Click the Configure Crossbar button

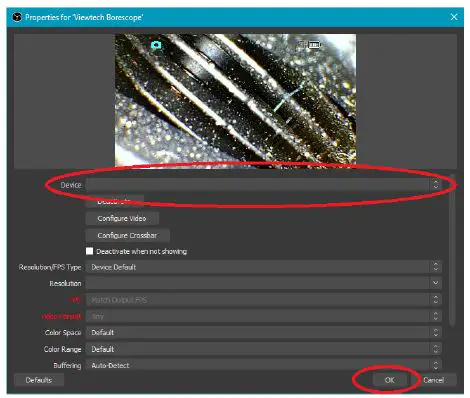[x=127, y=235]
